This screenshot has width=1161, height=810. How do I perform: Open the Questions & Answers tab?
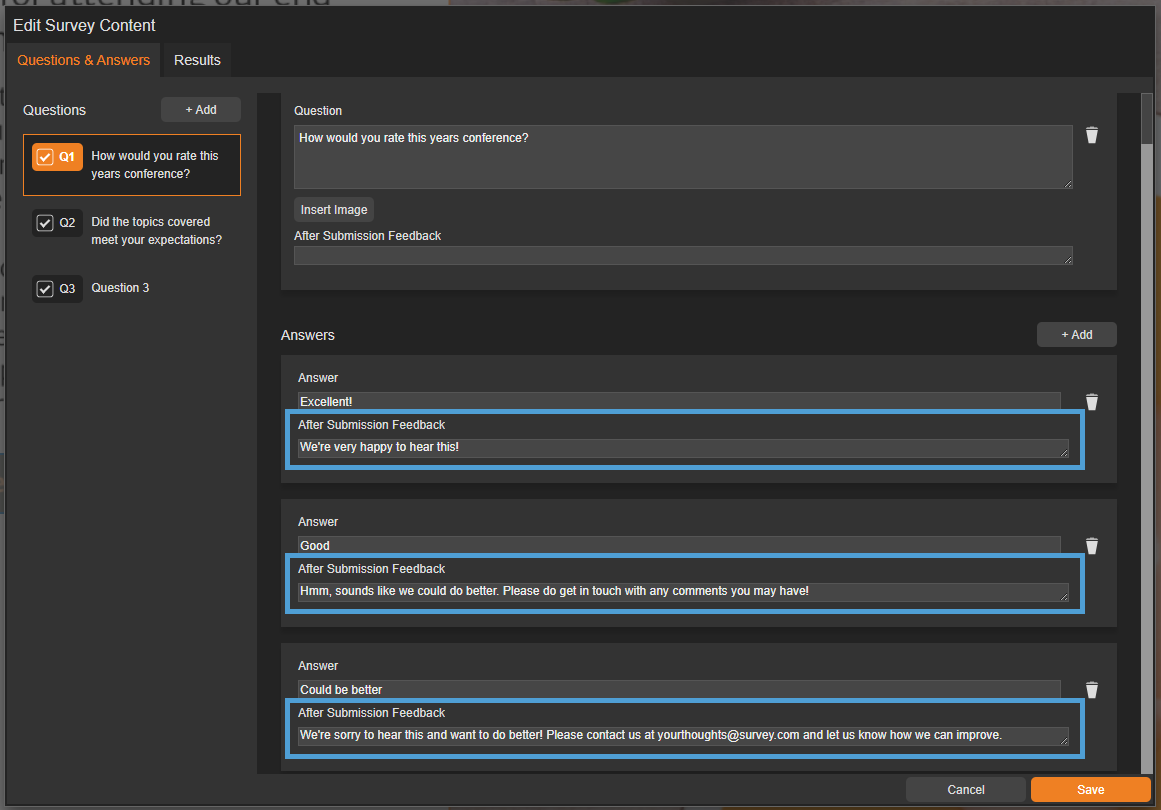pyautogui.click(x=83, y=60)
